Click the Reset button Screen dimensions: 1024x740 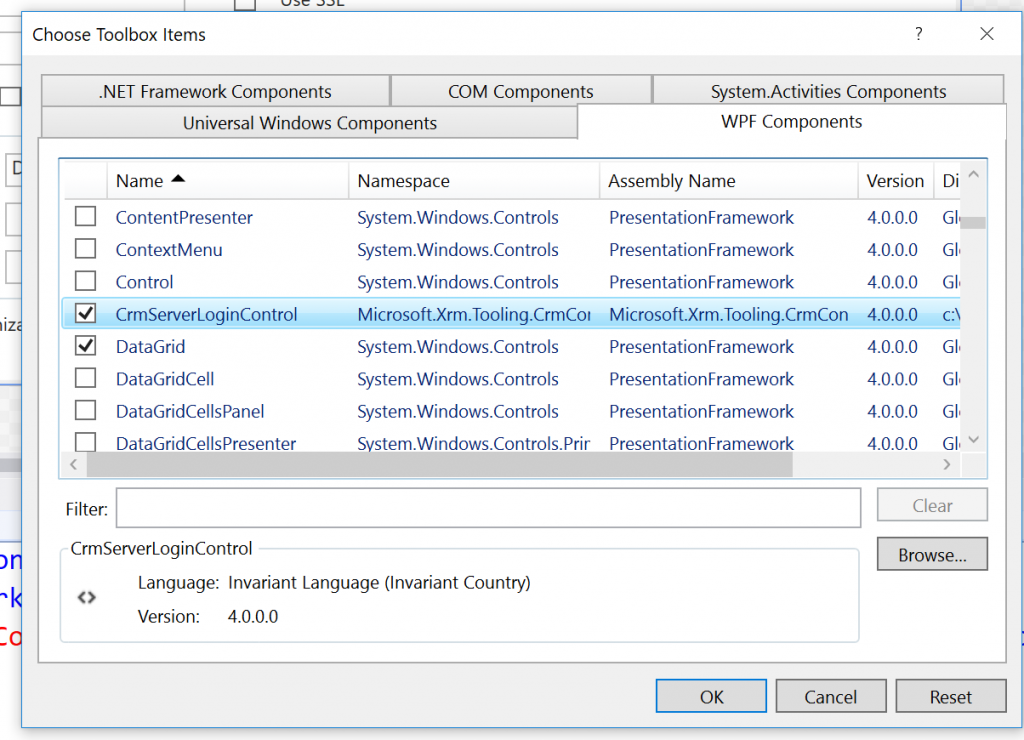(x=950, y=696)
